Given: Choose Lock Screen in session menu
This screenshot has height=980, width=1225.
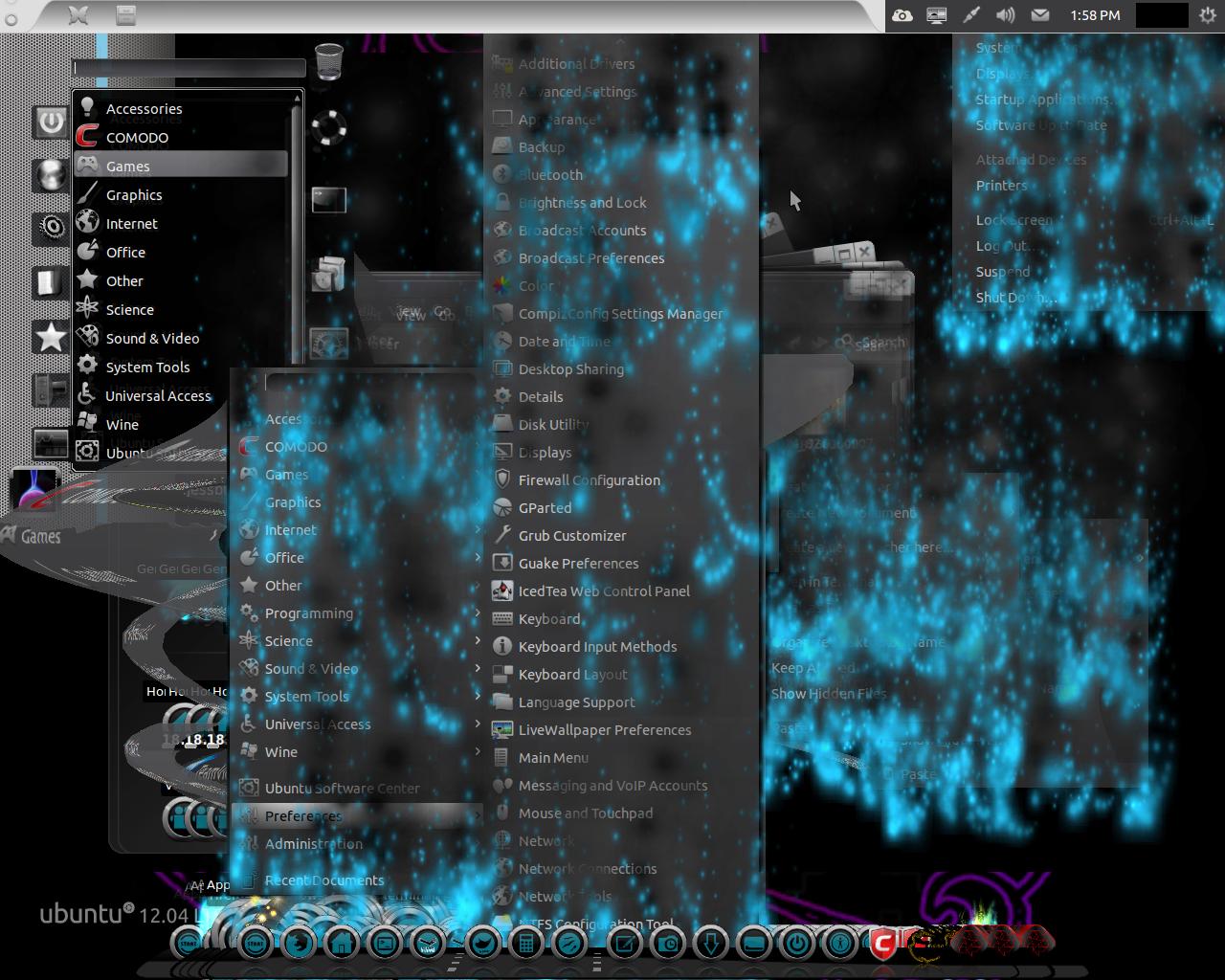Looking at the screenshot, I should tap(1013, 220).
